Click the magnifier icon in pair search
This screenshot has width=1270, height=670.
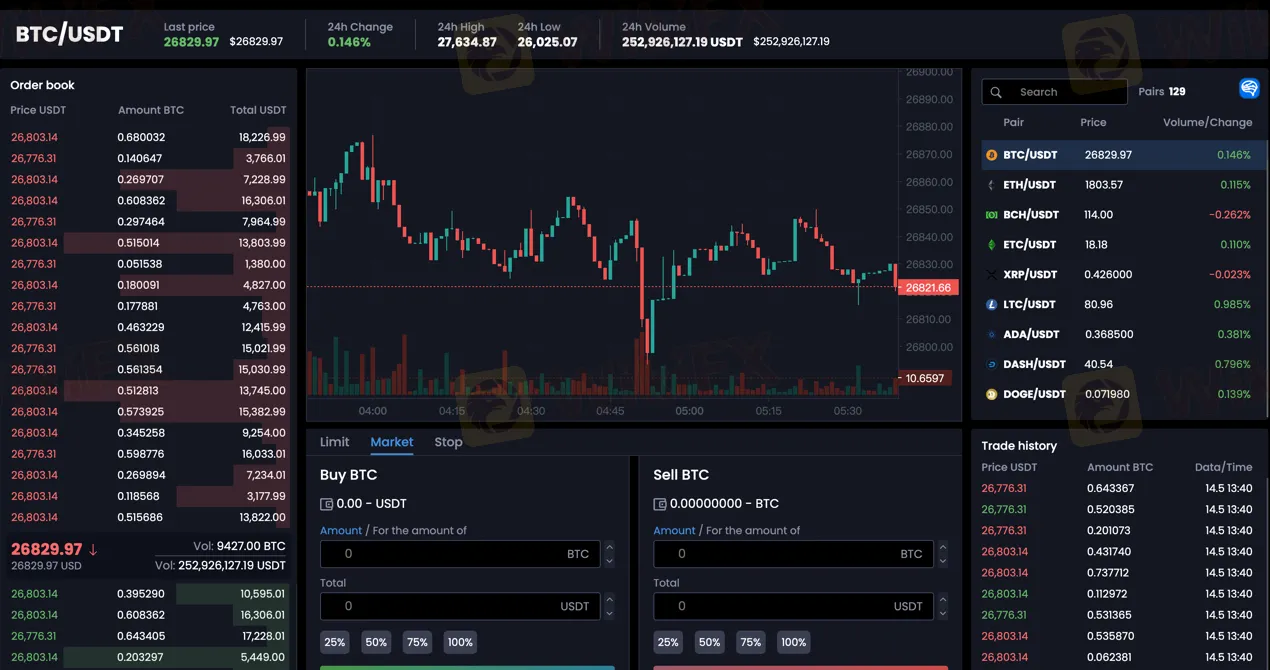996,92
